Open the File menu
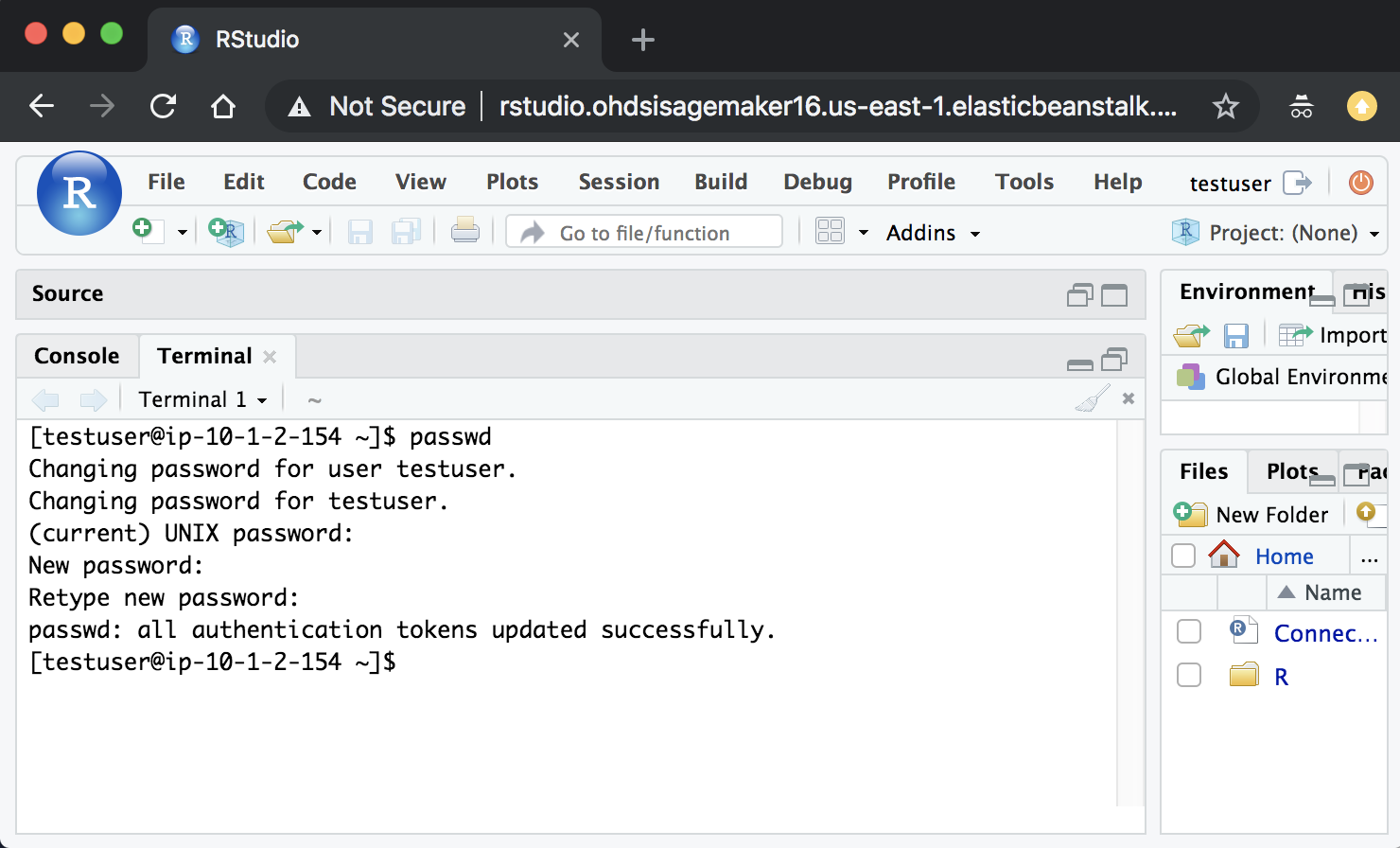The image size is (1400, 848). click(166, 182)
